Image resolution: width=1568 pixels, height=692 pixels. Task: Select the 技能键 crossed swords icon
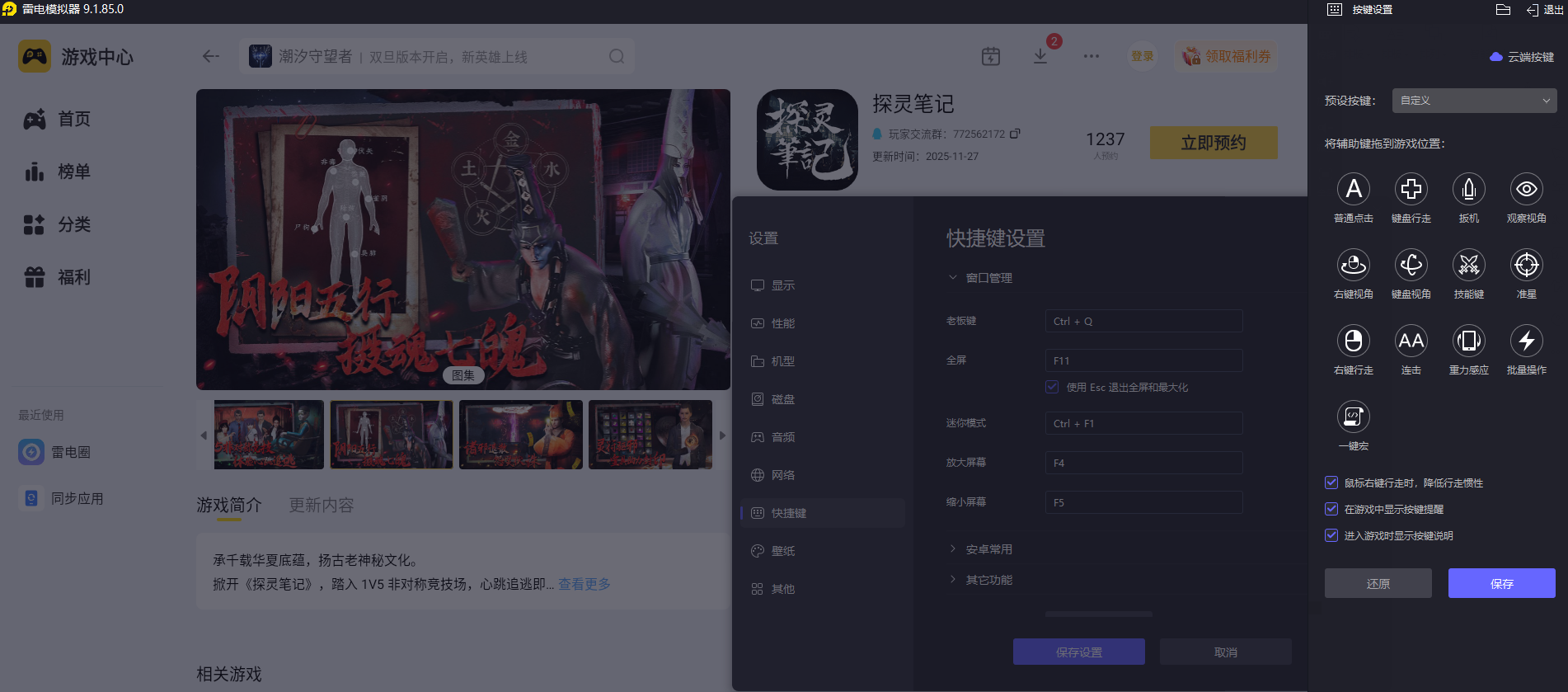coord(1468,265)
